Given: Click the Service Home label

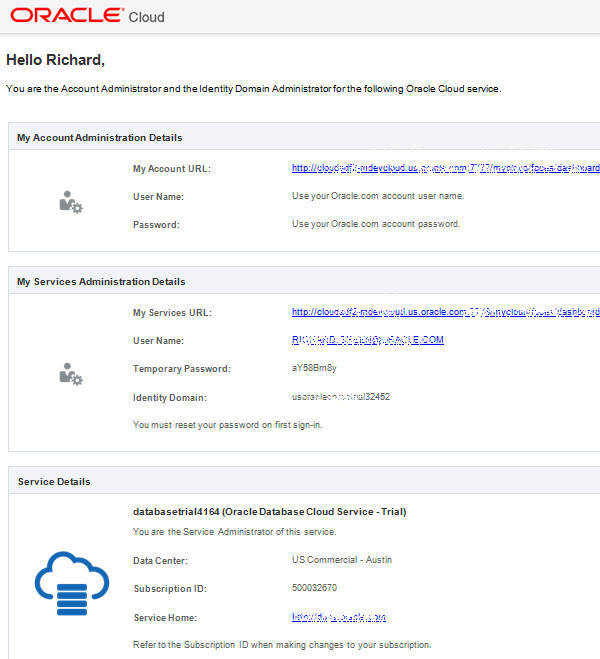Looking at the screenshot, I should [165, 618].
